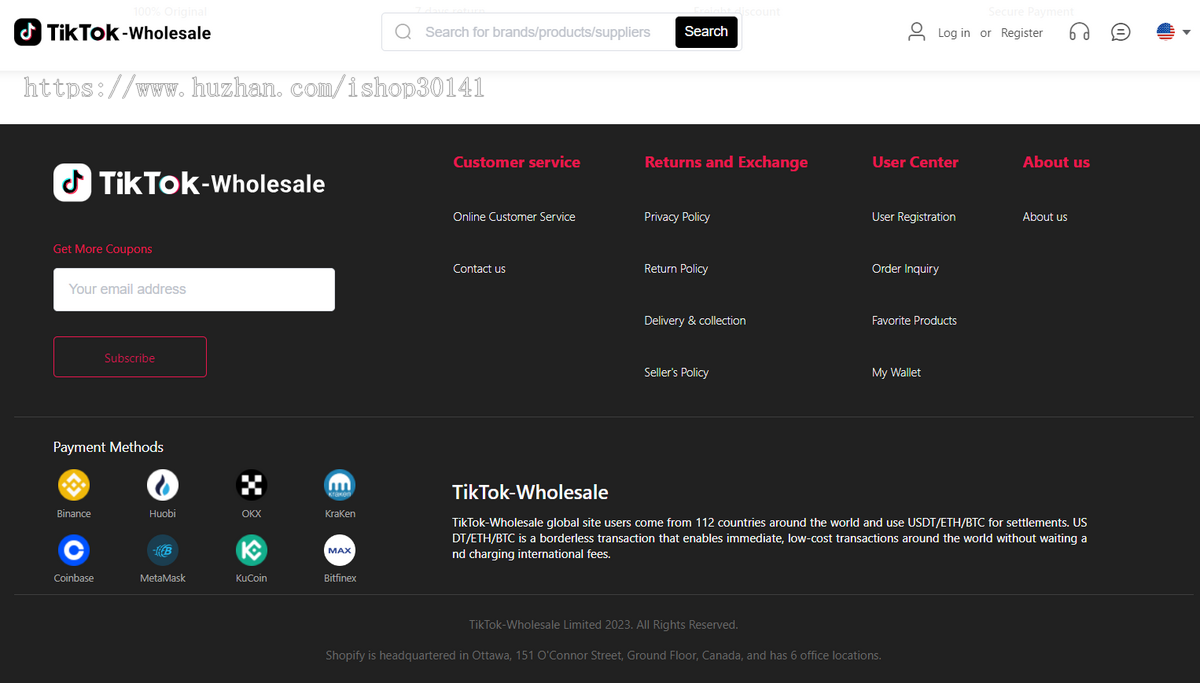Click the TikTok-Wholesale header logo

click(113, 32)
